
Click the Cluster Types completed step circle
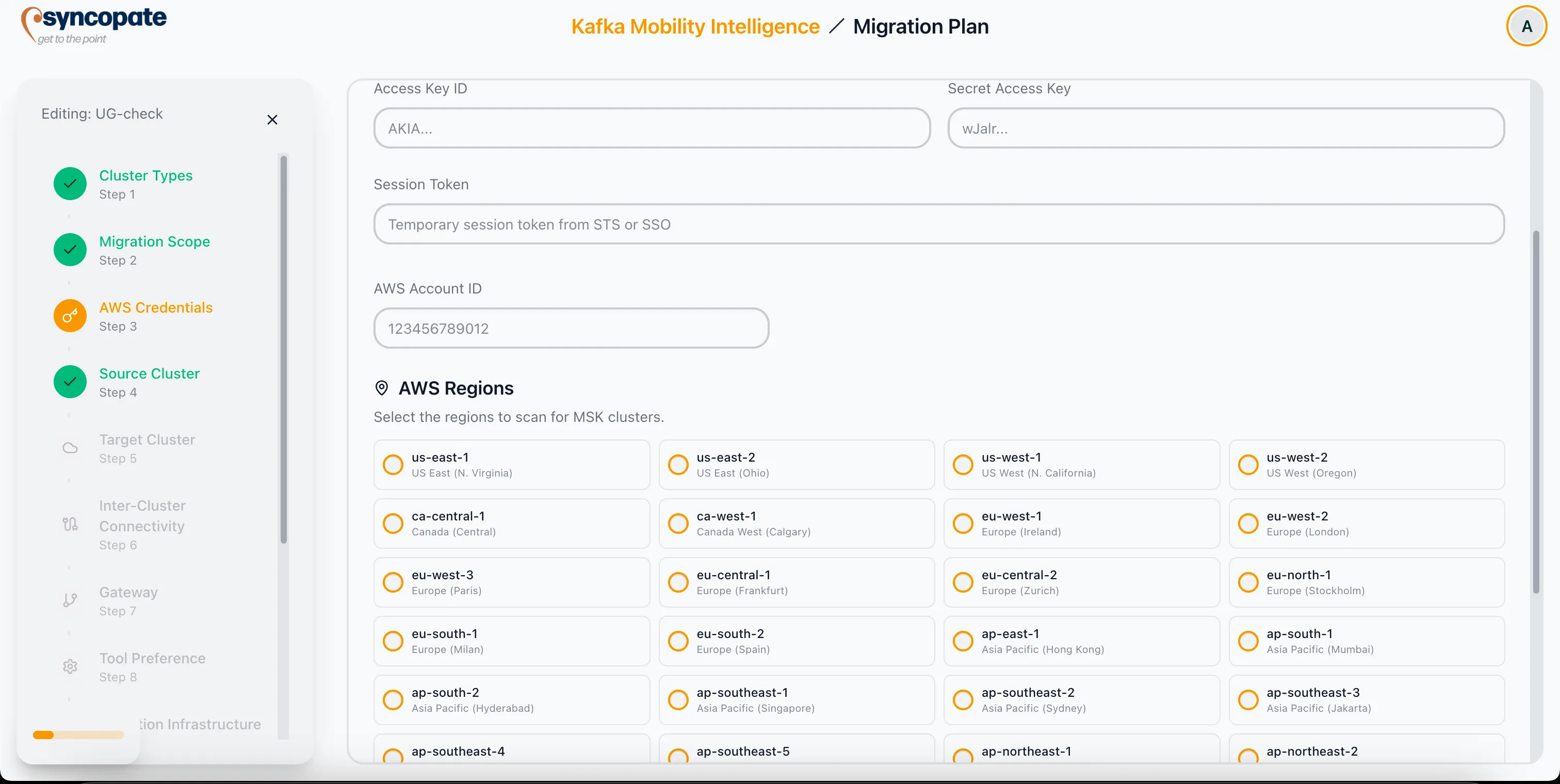[69, 184]
